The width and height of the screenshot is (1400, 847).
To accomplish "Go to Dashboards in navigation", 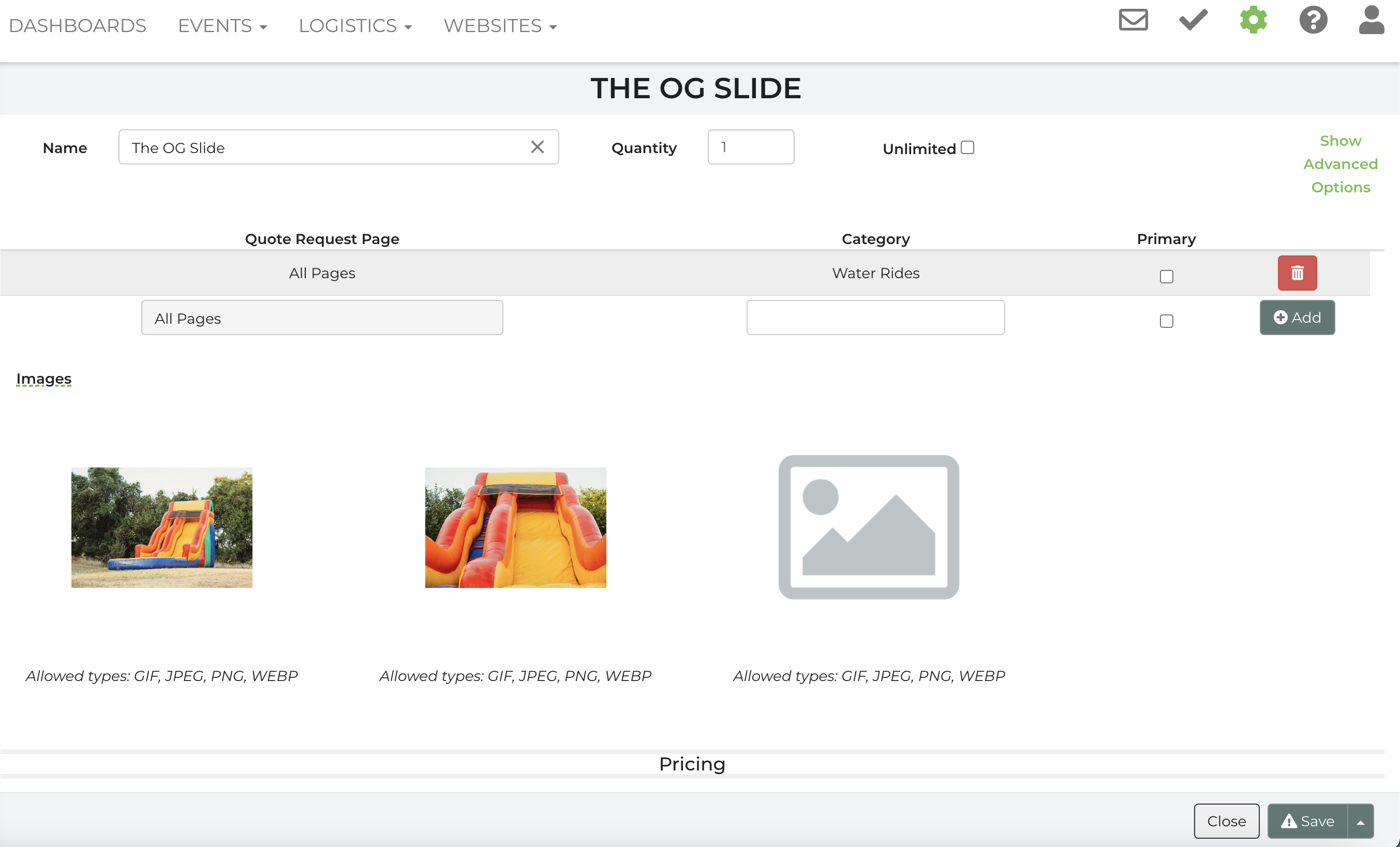I will pos(78,25).
